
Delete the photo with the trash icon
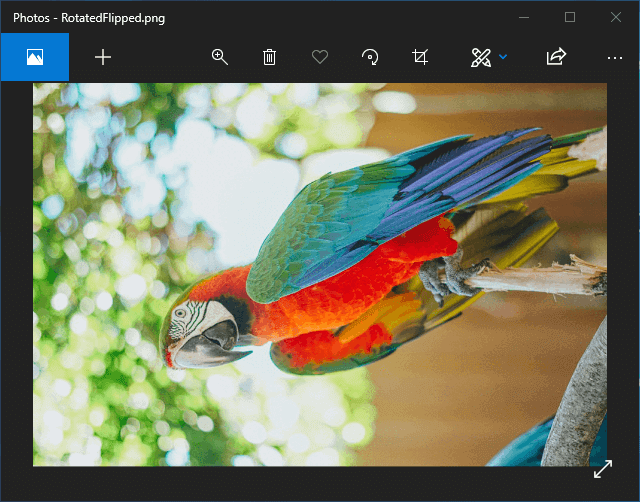coord(269,57)
